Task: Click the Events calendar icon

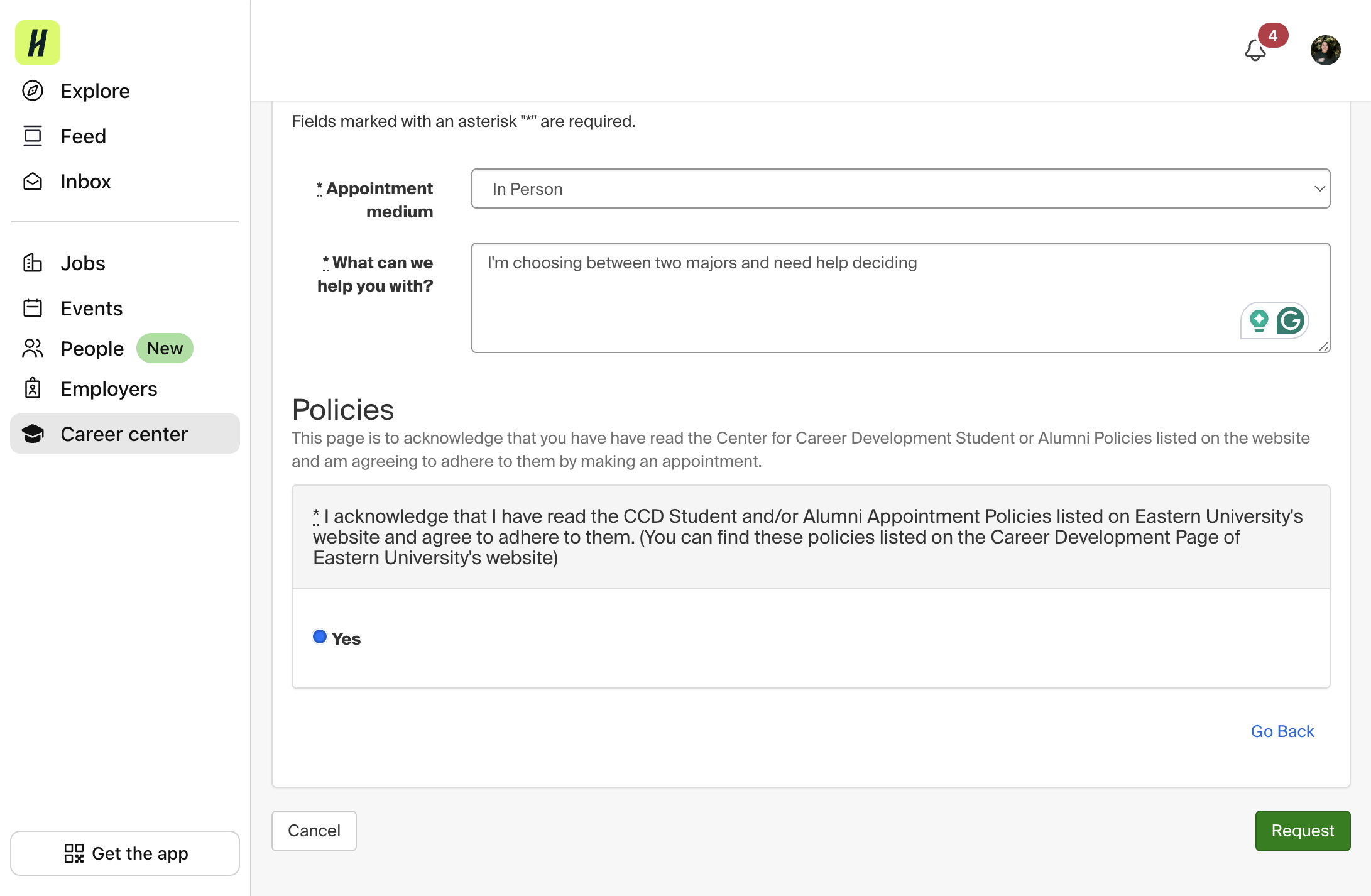Action: coord(33,309)
